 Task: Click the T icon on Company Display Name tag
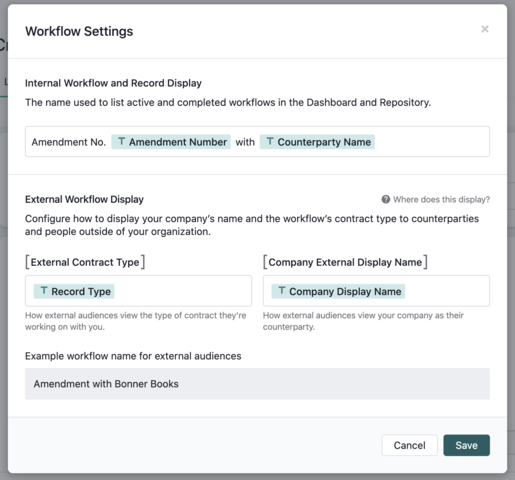[282, 291]
